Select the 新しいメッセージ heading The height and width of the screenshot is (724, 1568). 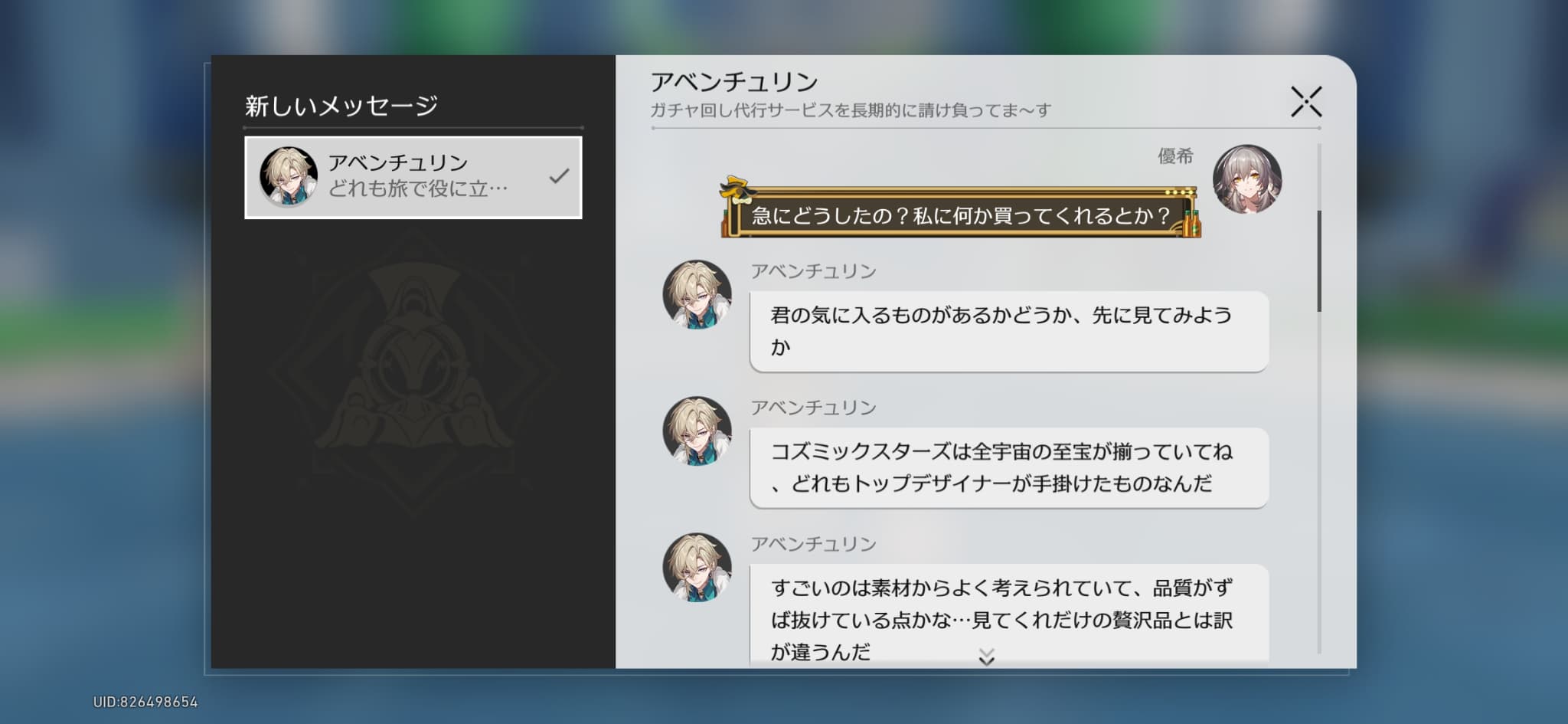point(341,106)
